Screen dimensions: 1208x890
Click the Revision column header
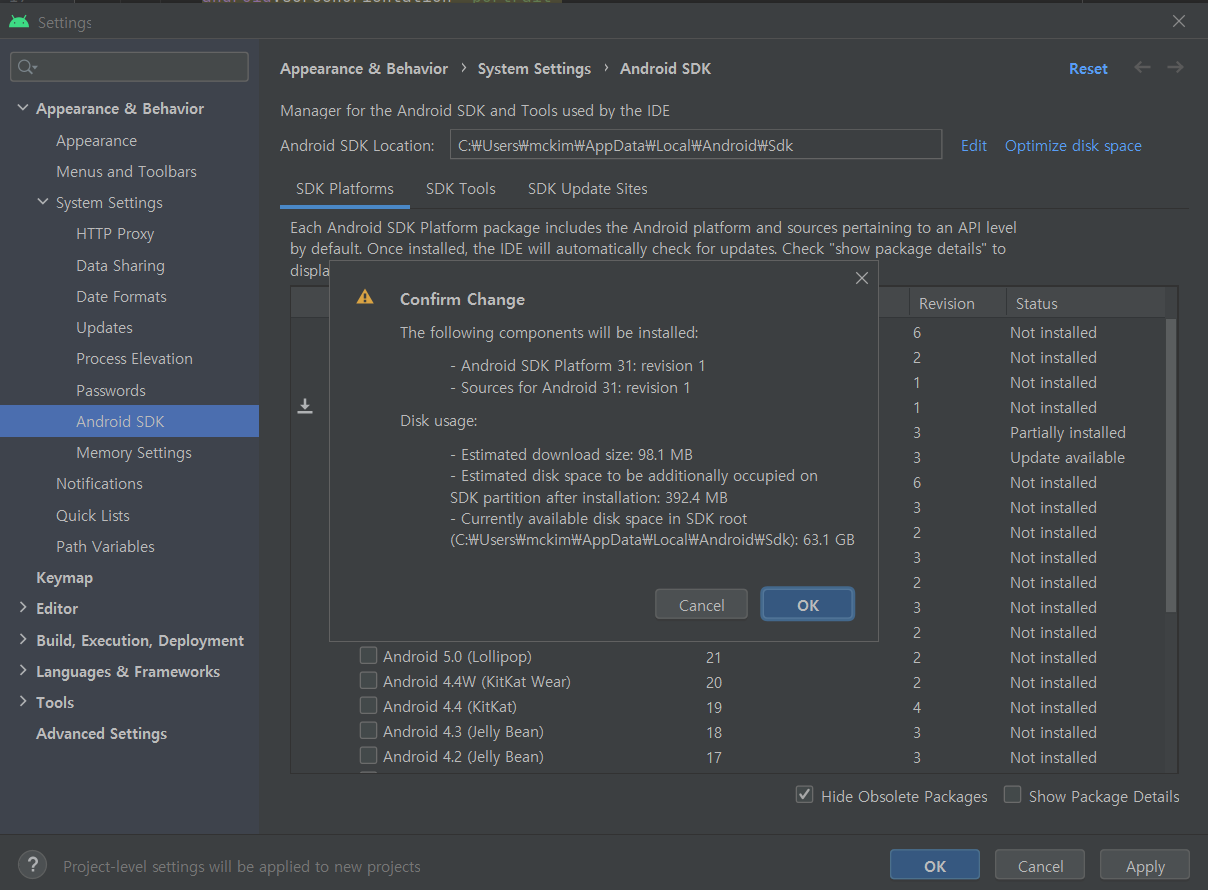click(956, 303)
